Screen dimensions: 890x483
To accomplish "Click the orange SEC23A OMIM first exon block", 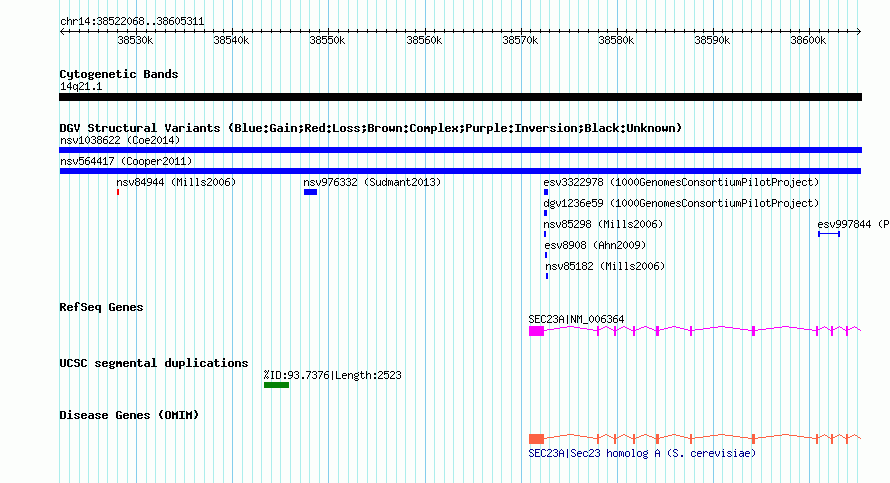I will 536,439.
